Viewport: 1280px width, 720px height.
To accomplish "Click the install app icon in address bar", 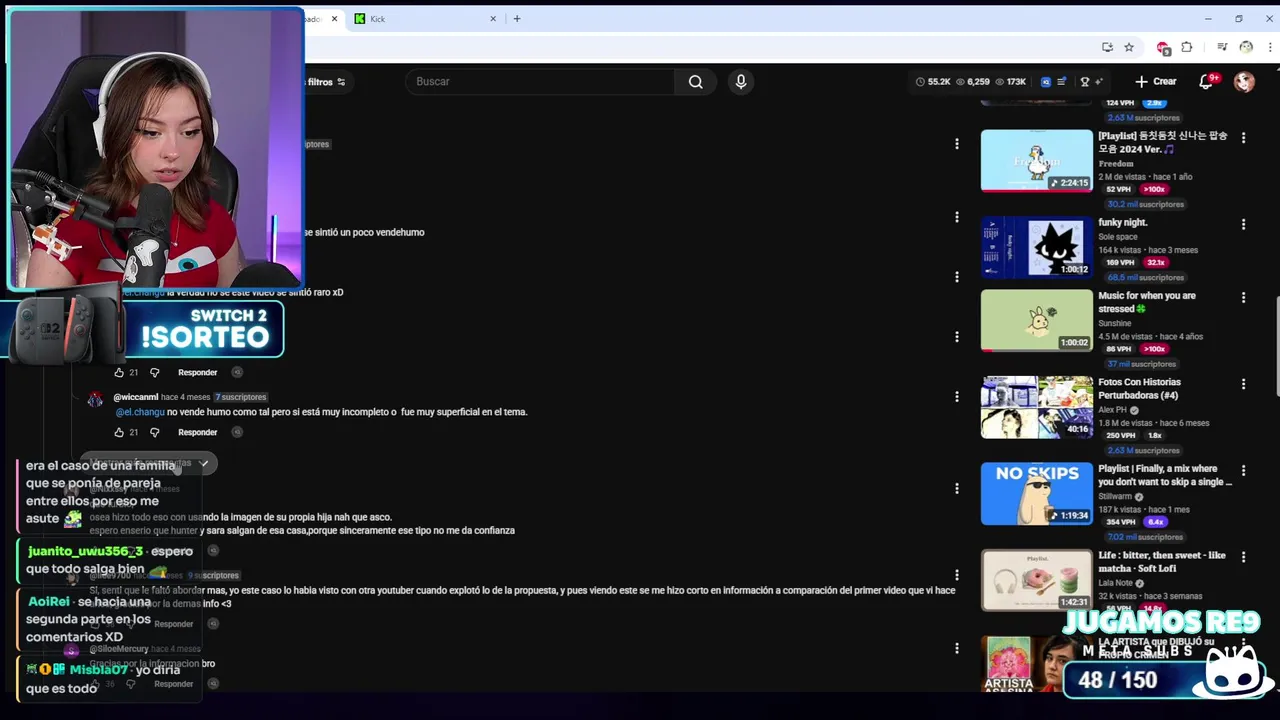I will pyautogui.click(x=1107, y=47).
